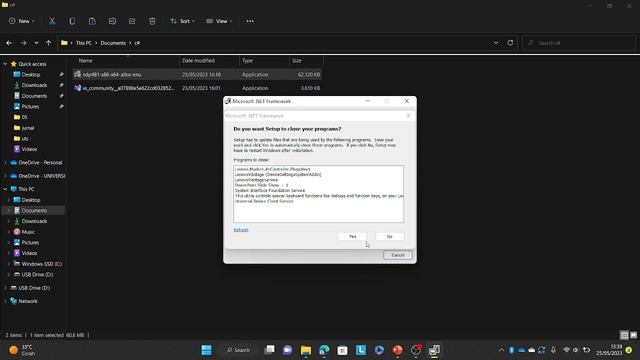
Task: Open the uts folder in sidebar
Action: (25, 138)
